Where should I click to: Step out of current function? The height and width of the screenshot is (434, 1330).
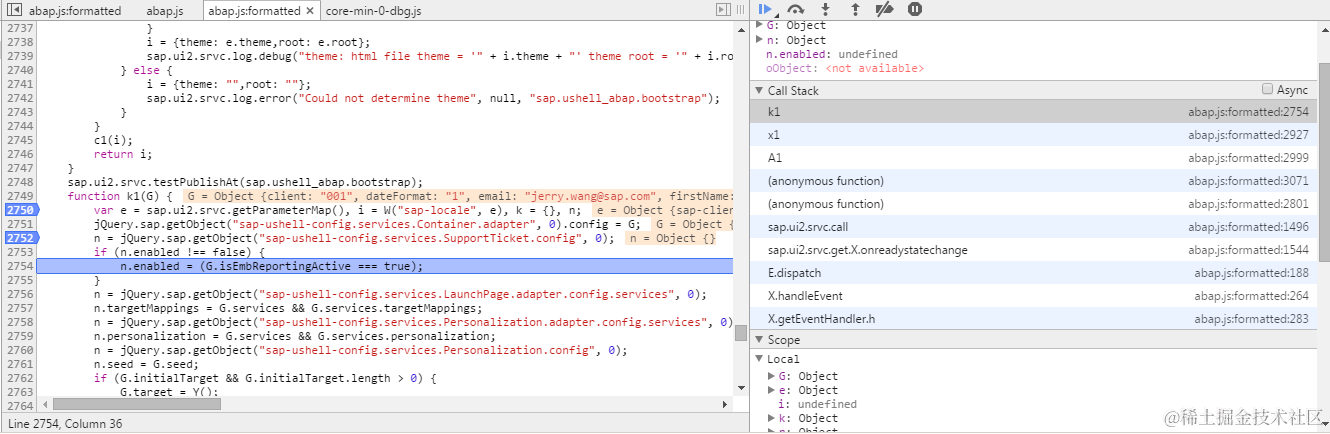(x=855, y=9)
